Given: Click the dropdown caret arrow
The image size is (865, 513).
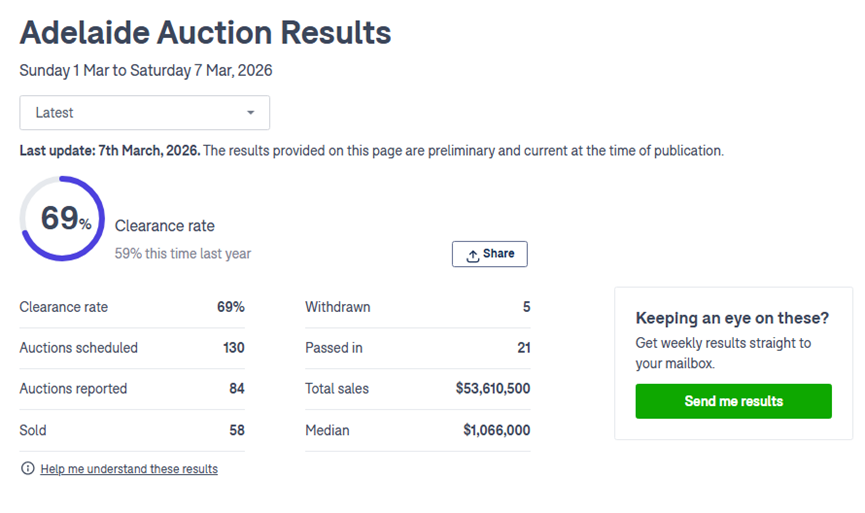Looking at the screenshot, I should (250, 113).
